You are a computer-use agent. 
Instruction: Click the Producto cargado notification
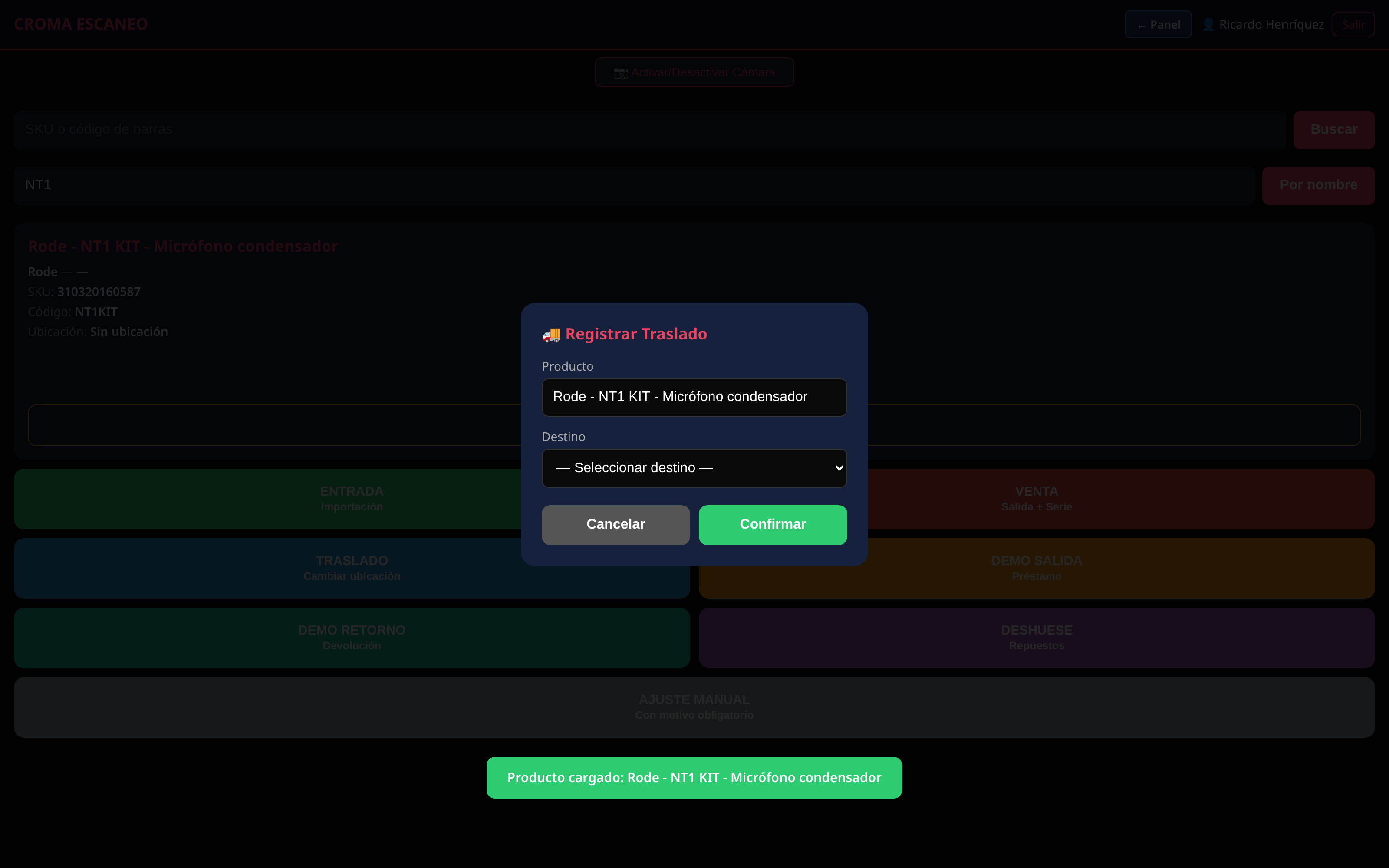pos(694,778)
